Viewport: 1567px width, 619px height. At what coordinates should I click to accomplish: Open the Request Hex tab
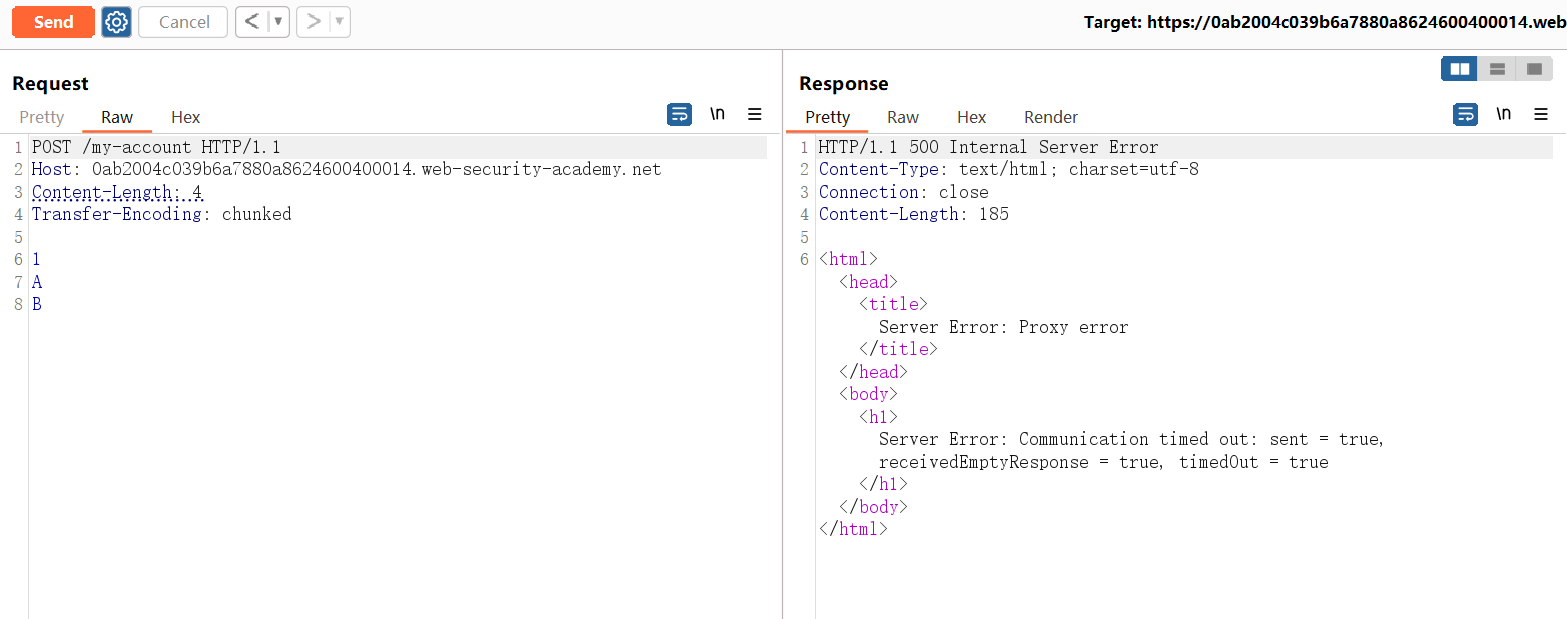click(186, 117)
